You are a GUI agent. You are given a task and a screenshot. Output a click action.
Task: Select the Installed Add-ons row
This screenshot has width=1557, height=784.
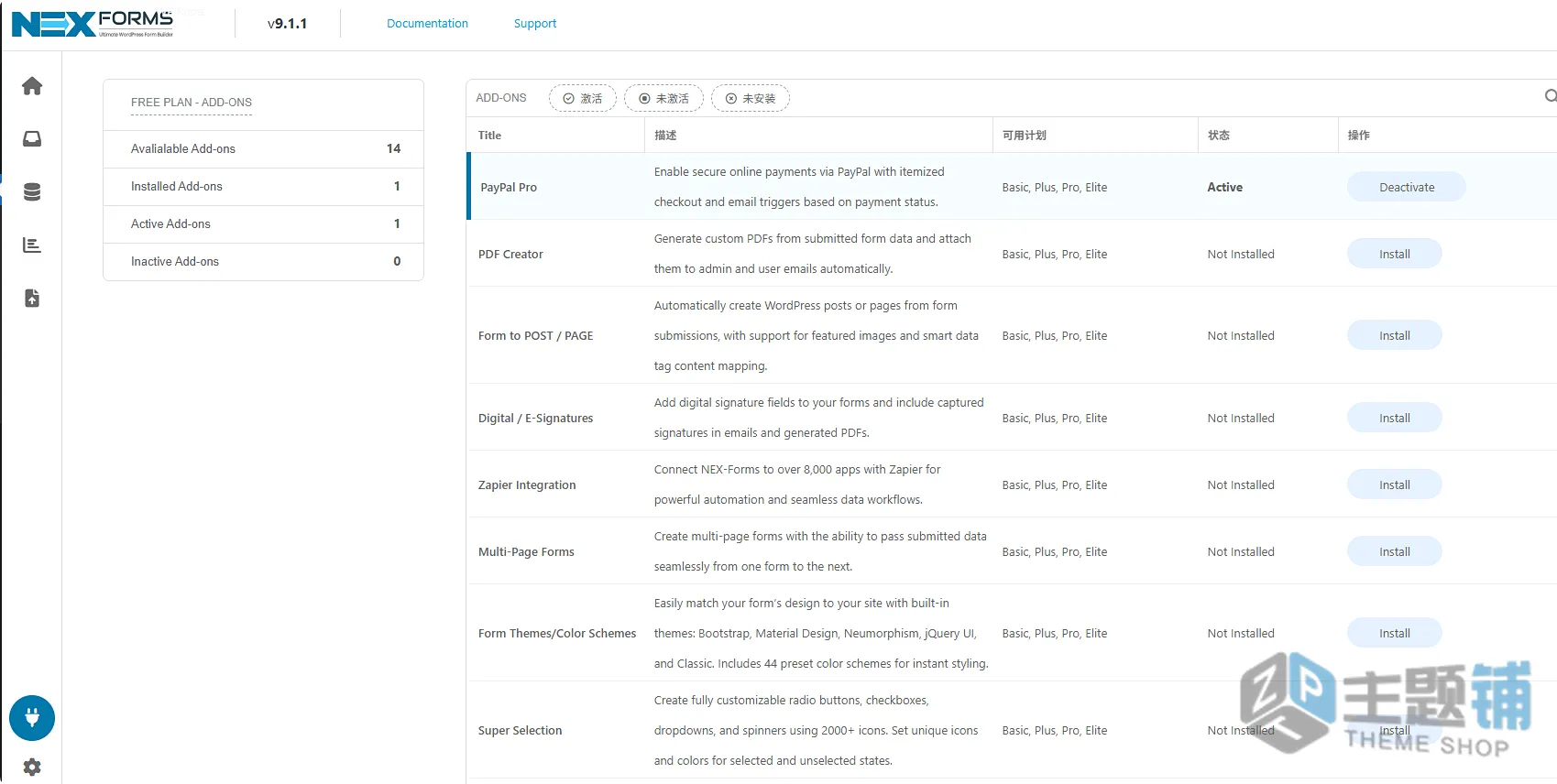[263, 187]
